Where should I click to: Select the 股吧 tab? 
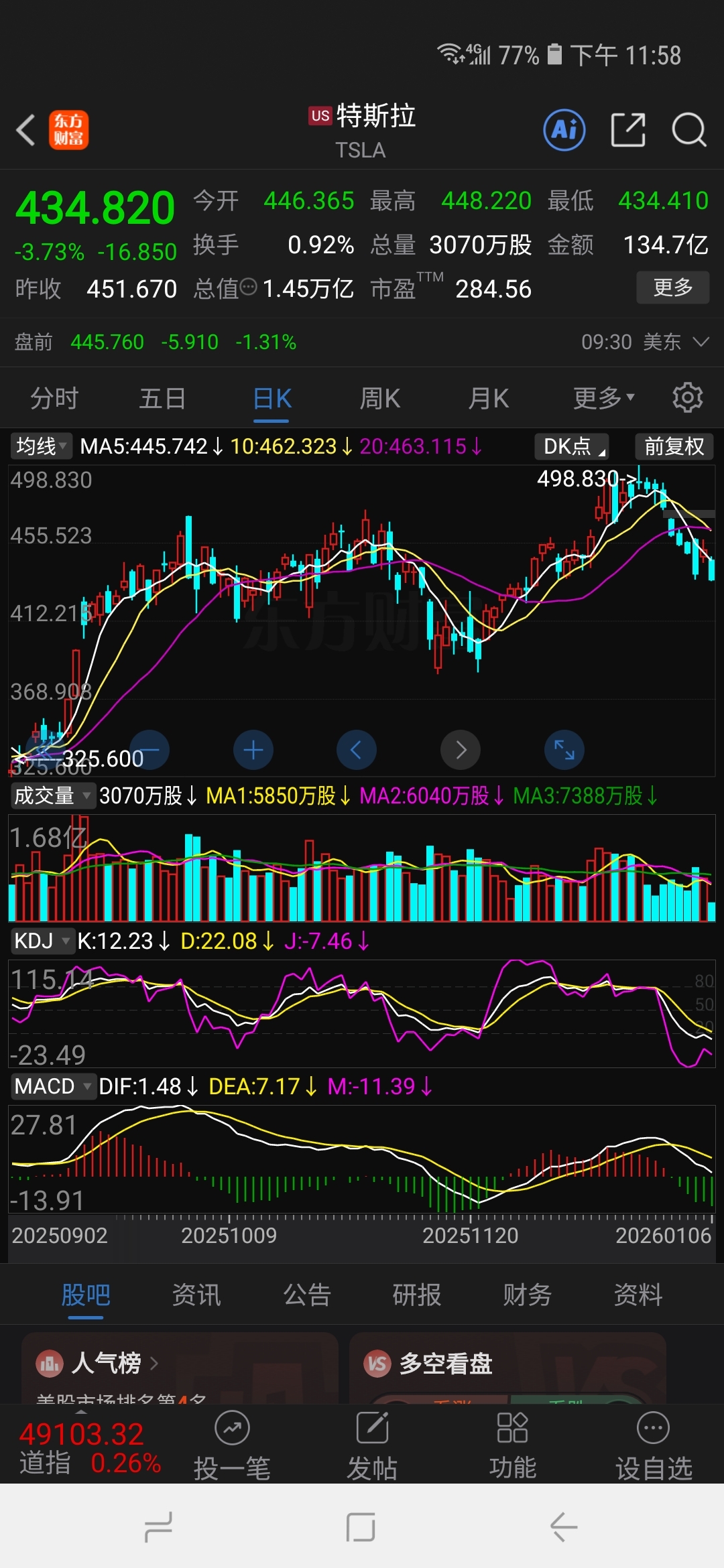[x=86, y=1295]
